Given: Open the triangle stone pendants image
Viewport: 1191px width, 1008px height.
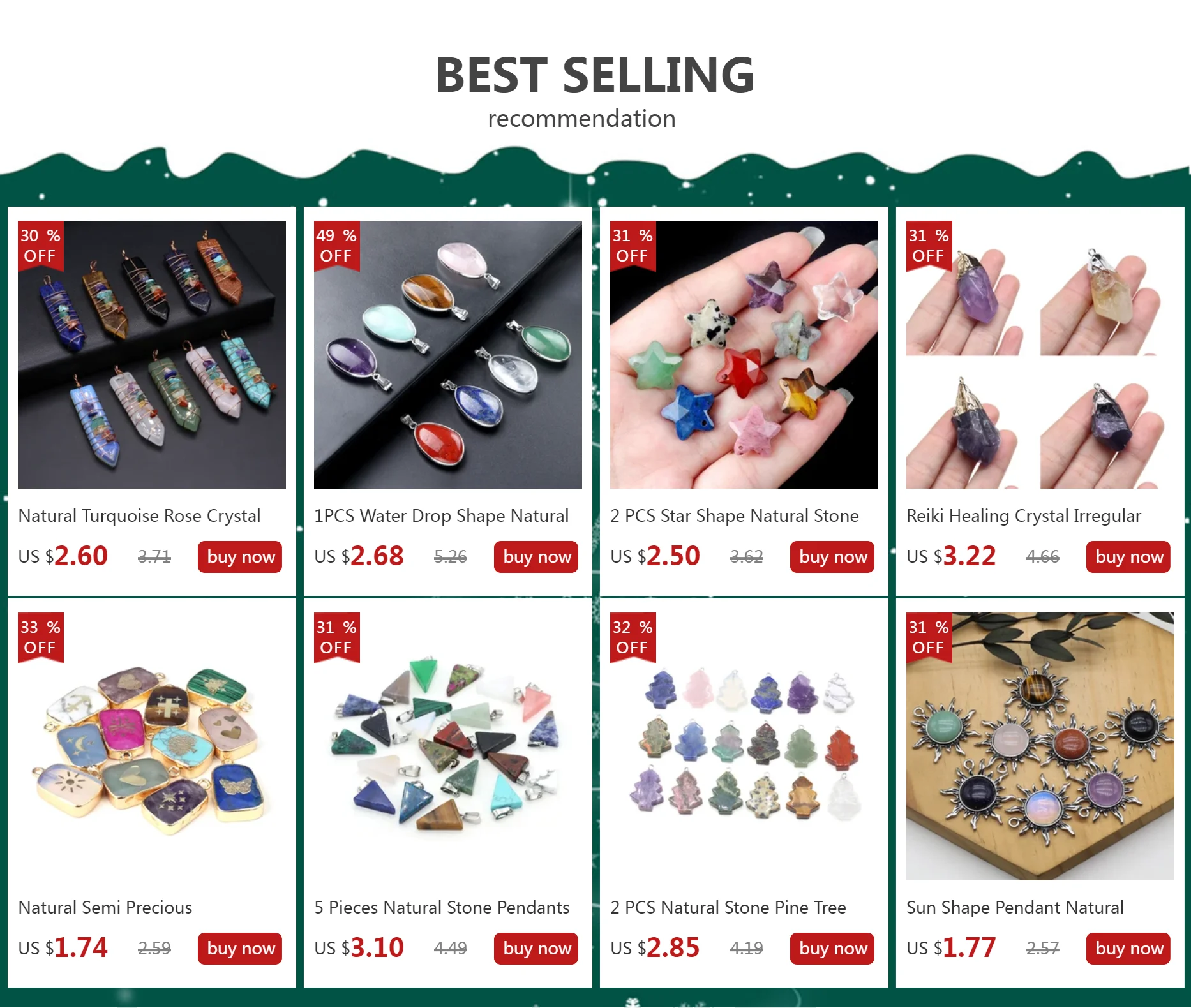Looking at the screenshot, I should (448, 746).
